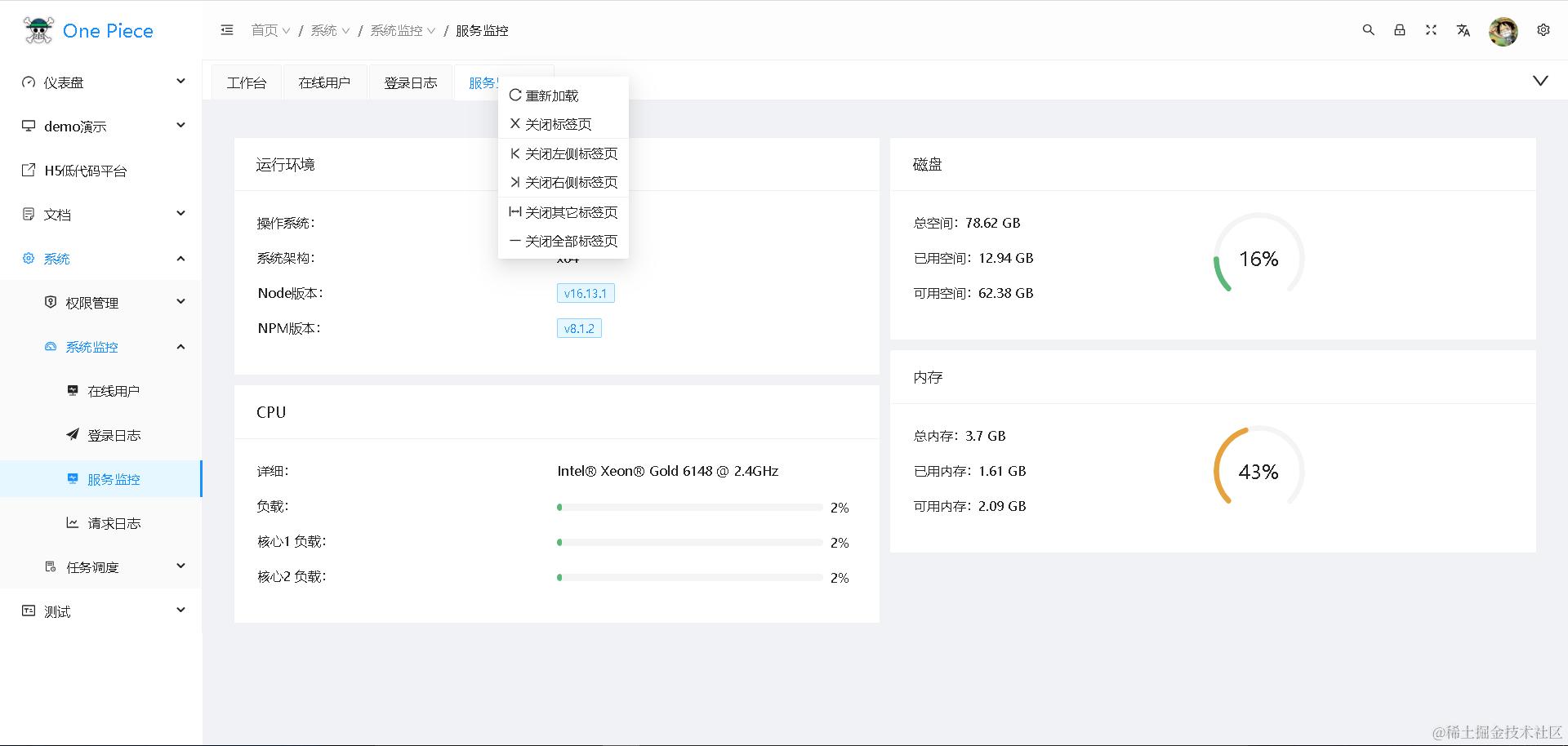This screenshot has height=746, width=1568.
Task: Click the left-arrow icon beside 关闭左侧标签页
Action: (x=515, y=153)
